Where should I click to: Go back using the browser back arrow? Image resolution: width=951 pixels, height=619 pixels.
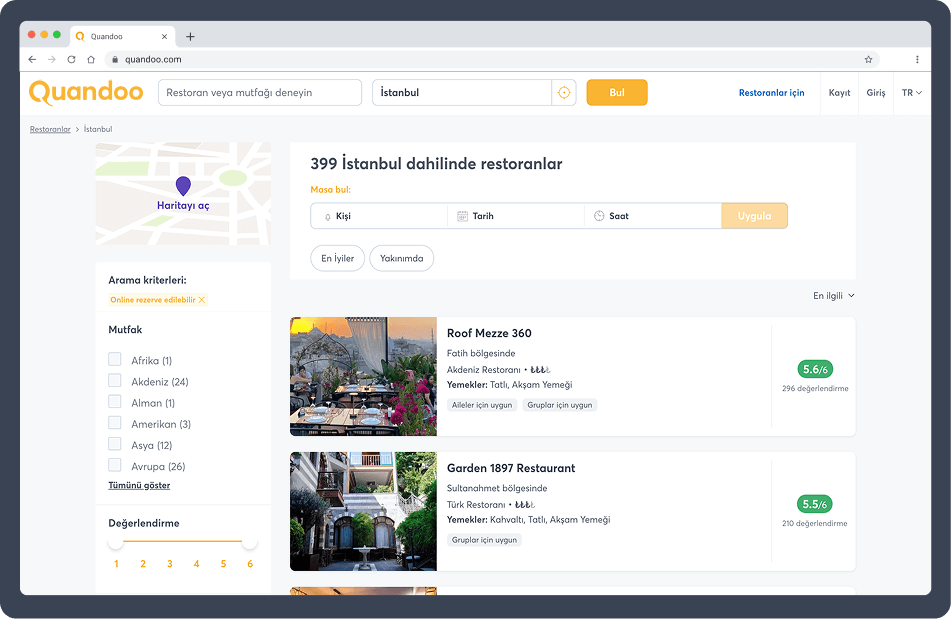tap(32, 60)
